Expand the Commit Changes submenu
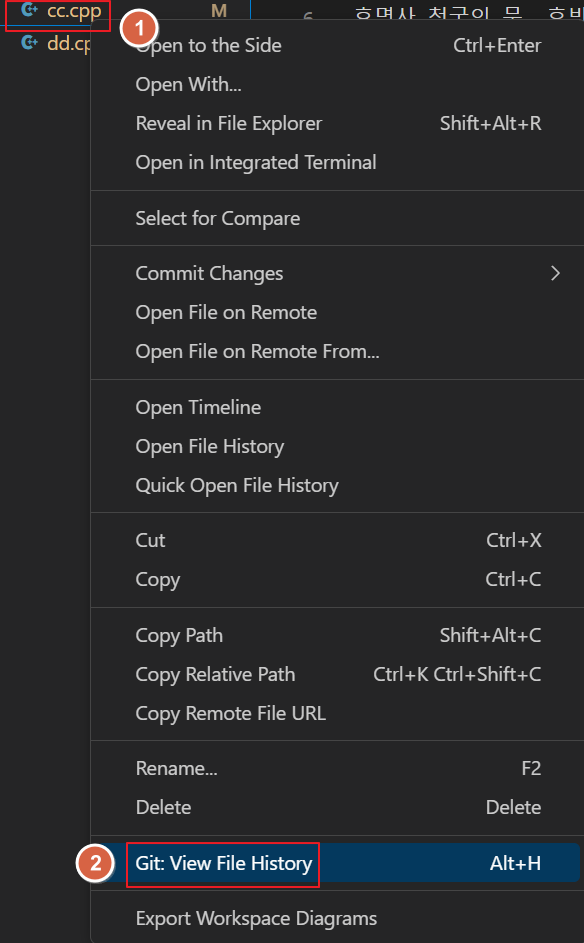The image size is (584, 943). [209, 272]
